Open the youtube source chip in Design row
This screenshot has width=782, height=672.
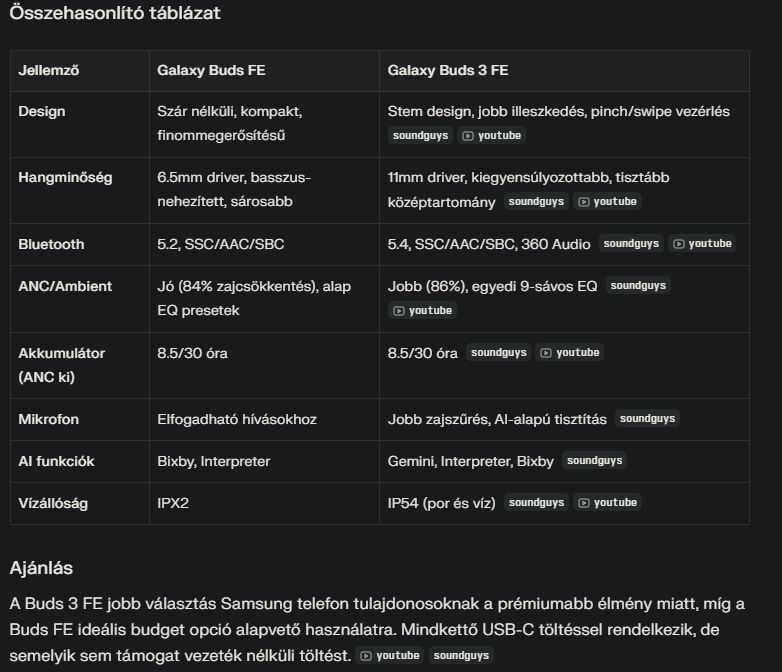click(x=492, y=135)
